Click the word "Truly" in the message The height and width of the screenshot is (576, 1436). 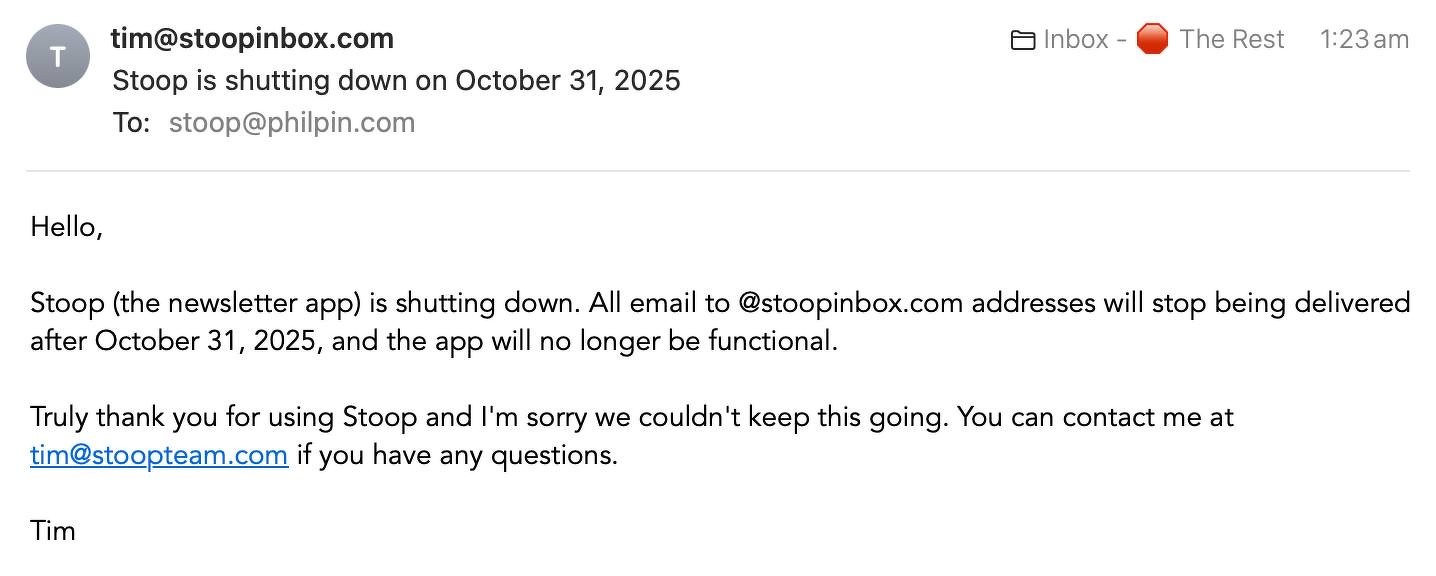tap(59, 416)
